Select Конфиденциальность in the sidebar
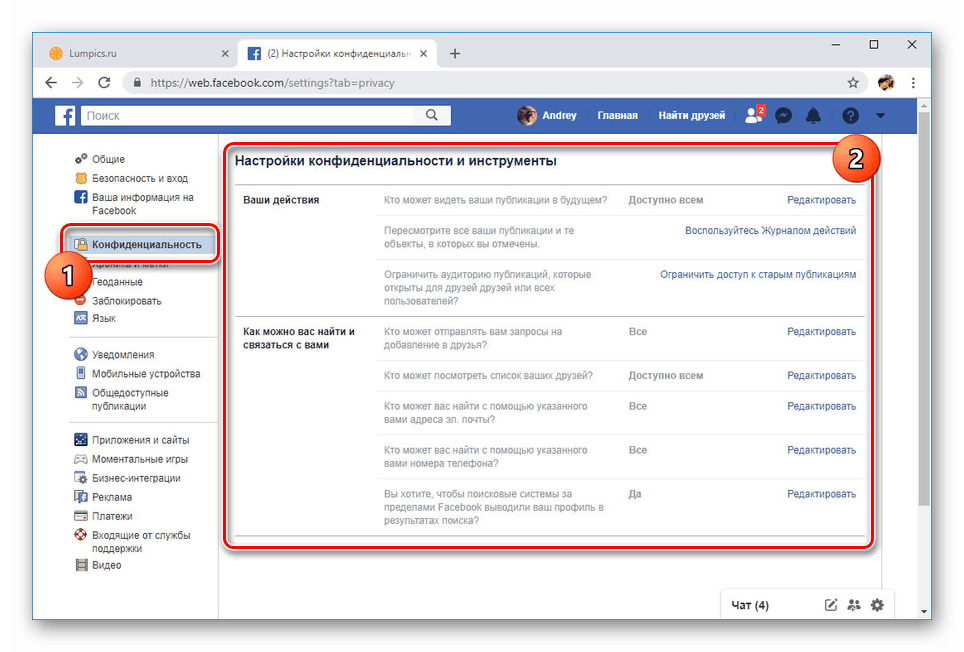This screenshot has height=652, width=964. pos(144,243)
